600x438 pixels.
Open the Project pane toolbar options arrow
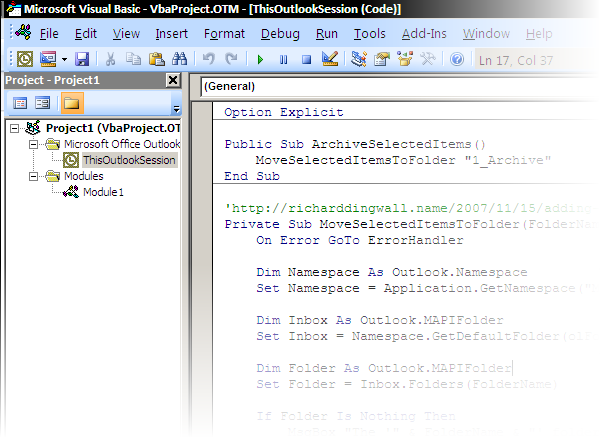pyautogui.click(x=176, y=109)
